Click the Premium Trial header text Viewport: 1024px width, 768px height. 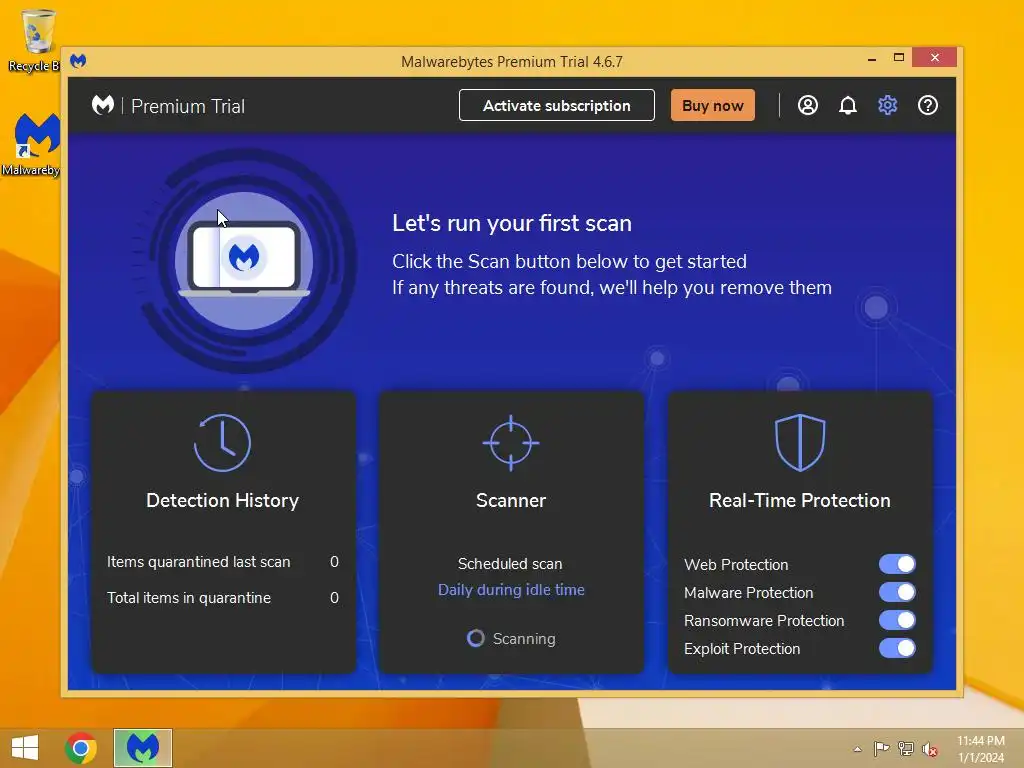pos(188,106)
